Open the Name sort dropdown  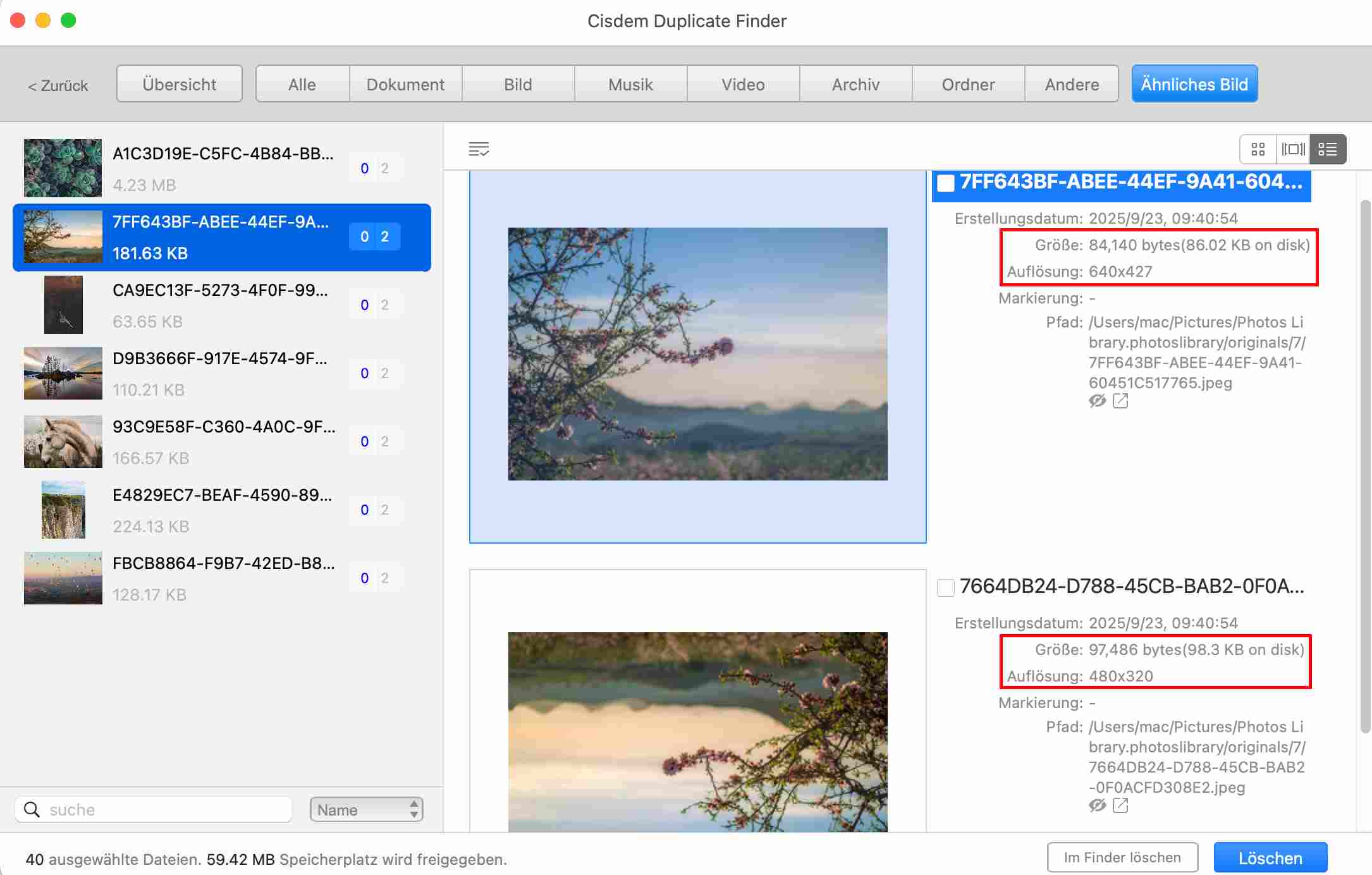coord(366,809)
